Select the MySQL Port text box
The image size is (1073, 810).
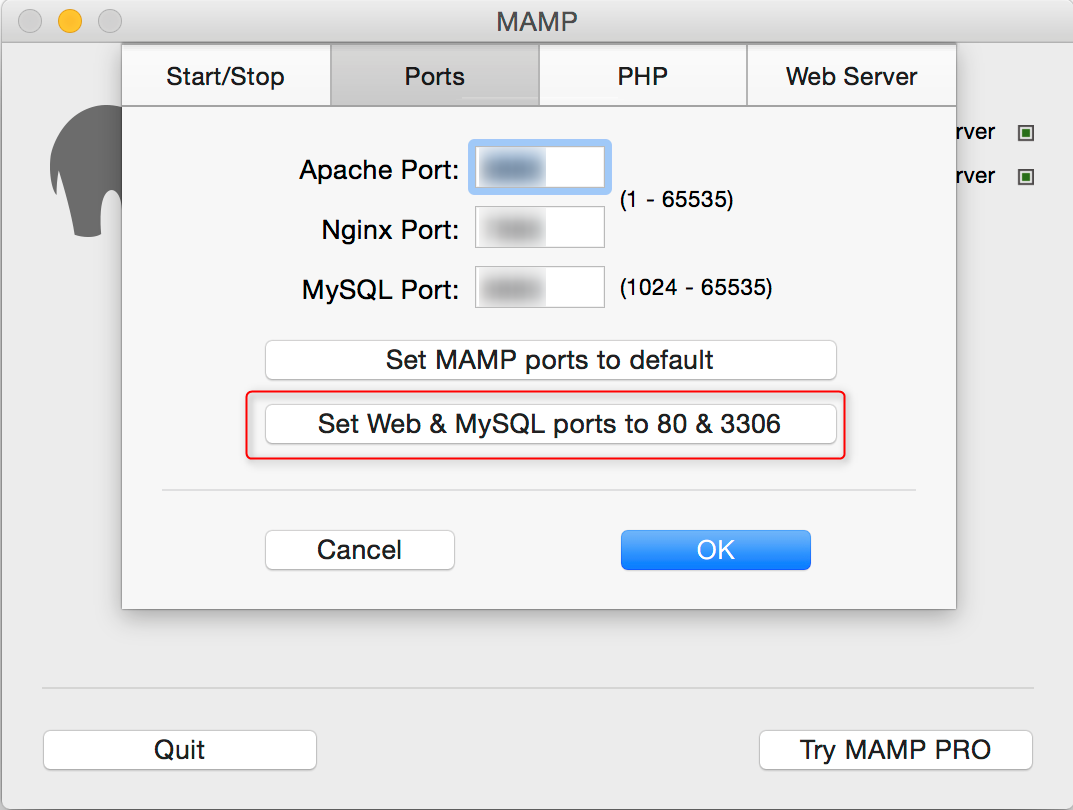pyautogui.click(x=540, y=287)
